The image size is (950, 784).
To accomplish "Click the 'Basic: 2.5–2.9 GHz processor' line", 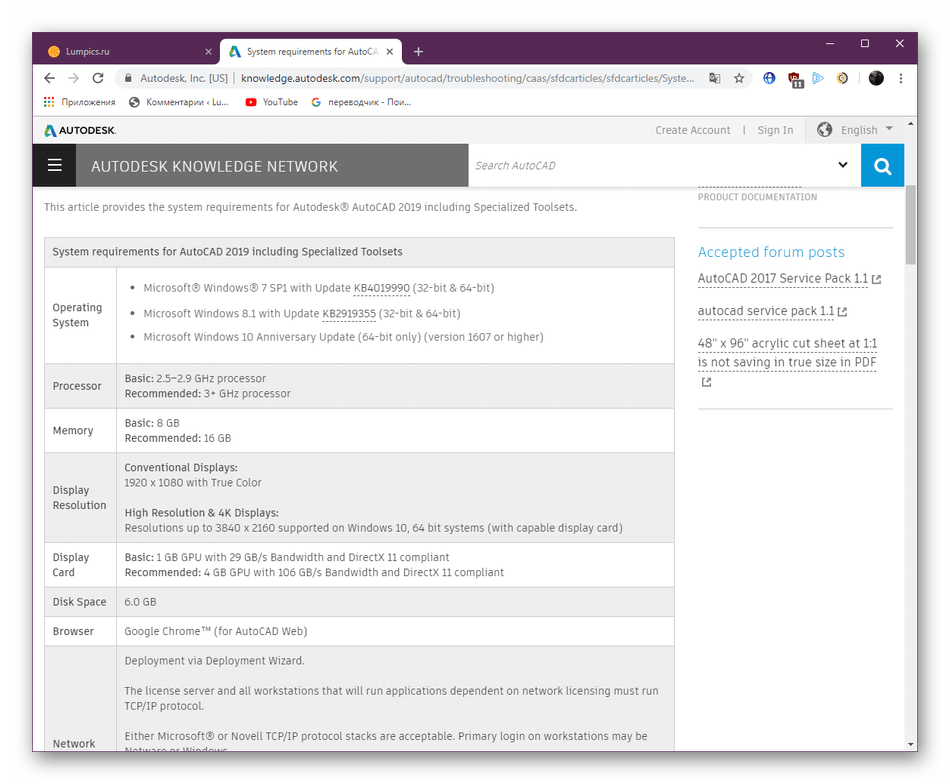I will [195, 378].
